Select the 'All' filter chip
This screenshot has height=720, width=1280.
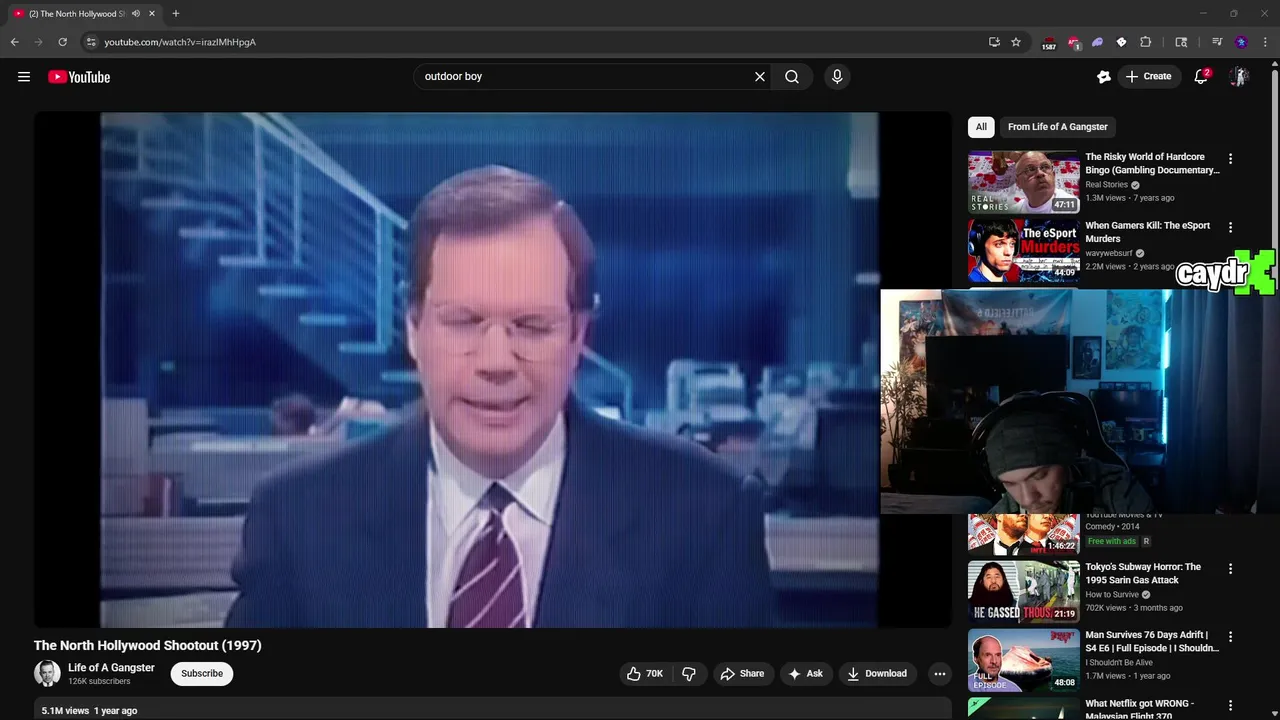tap(981, 127)
